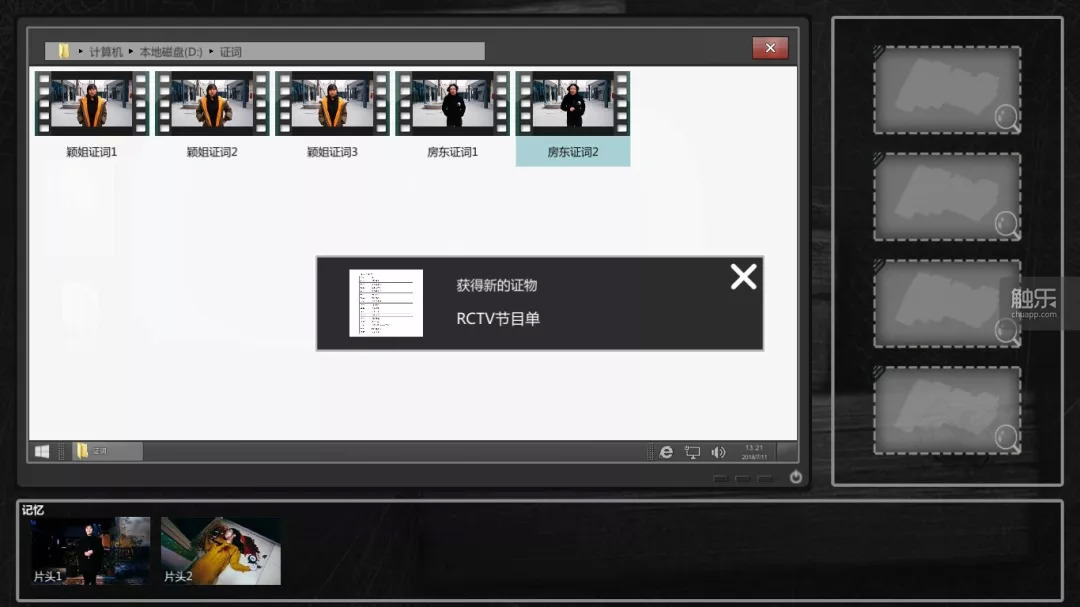Select the highlighted 房东证词2 video file
Image resolution: width=1080 pixels, height=607 pixels.
click(573, 118)
